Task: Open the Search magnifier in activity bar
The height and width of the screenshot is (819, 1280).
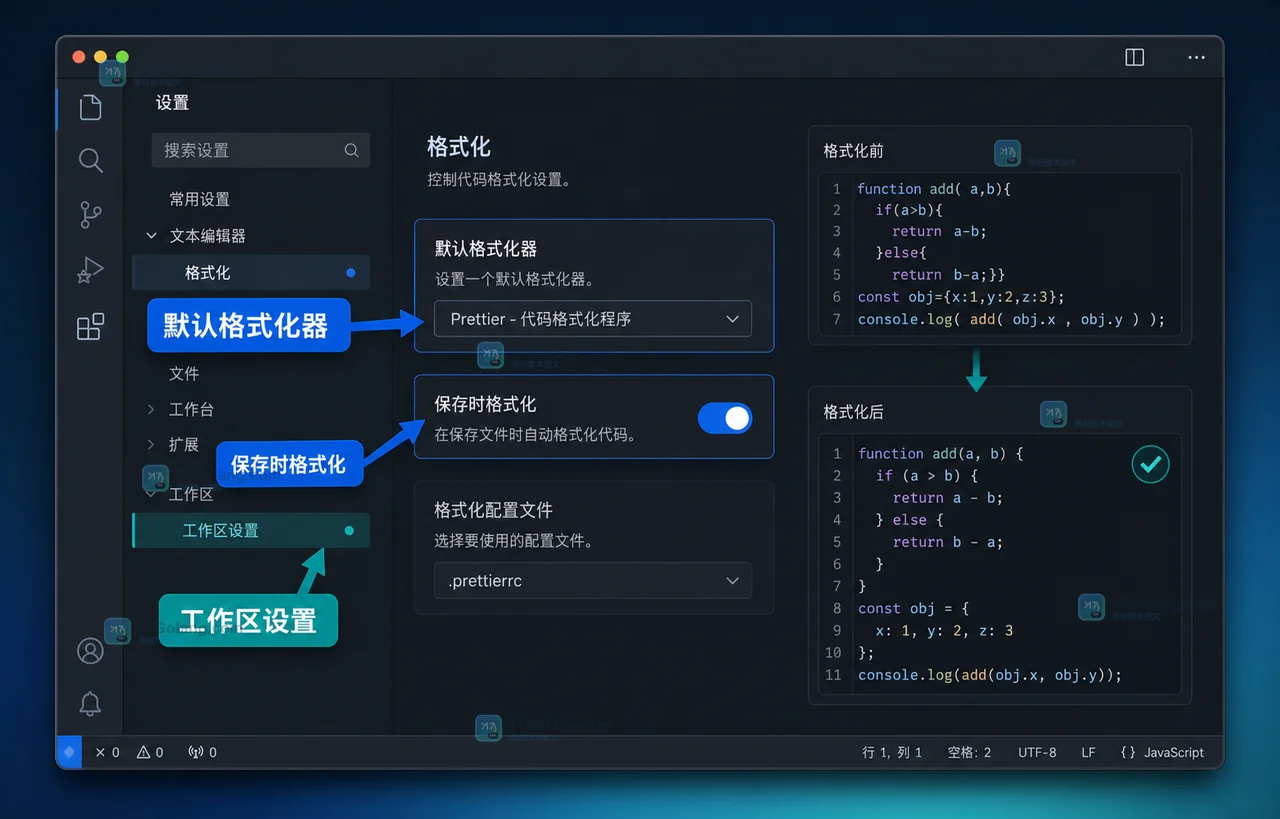Action: 90,160
